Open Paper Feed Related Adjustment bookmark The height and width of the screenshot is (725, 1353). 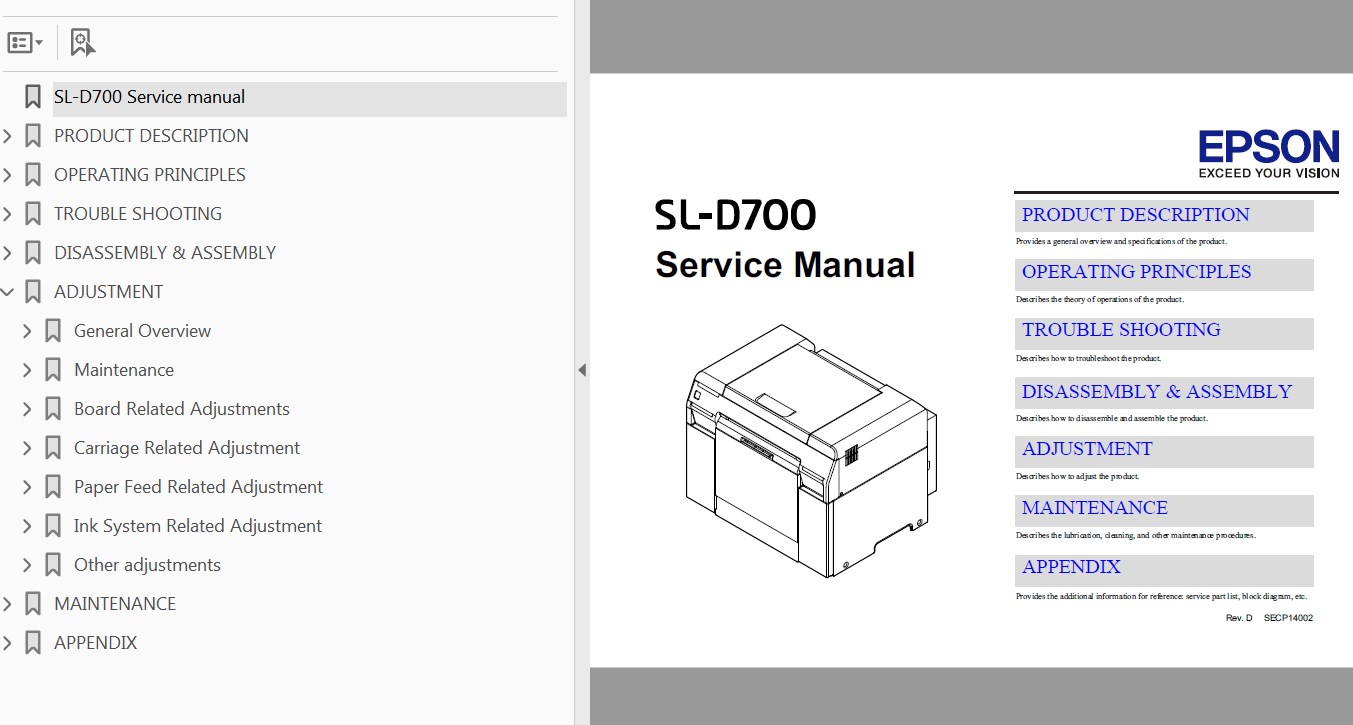[x=199, y=487]
